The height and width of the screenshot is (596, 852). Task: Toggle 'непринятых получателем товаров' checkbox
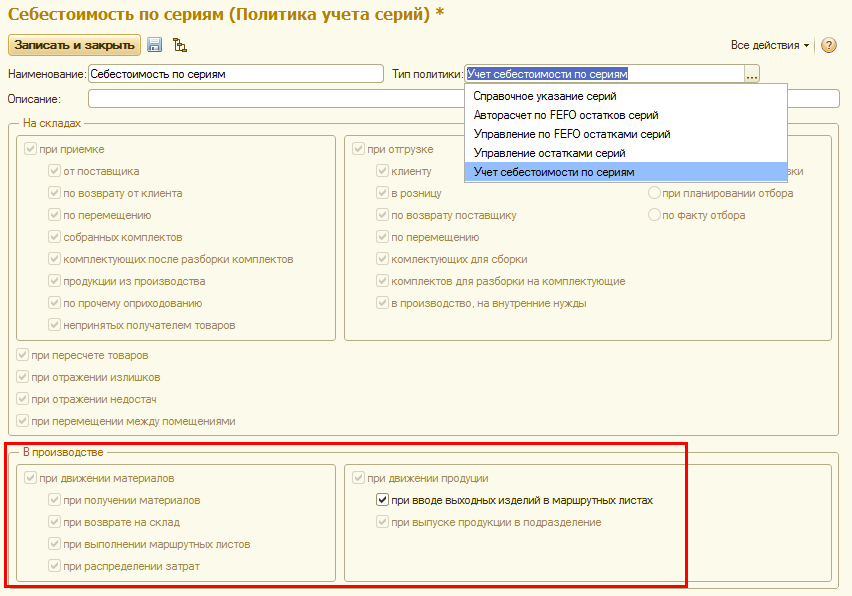(54, 325)
